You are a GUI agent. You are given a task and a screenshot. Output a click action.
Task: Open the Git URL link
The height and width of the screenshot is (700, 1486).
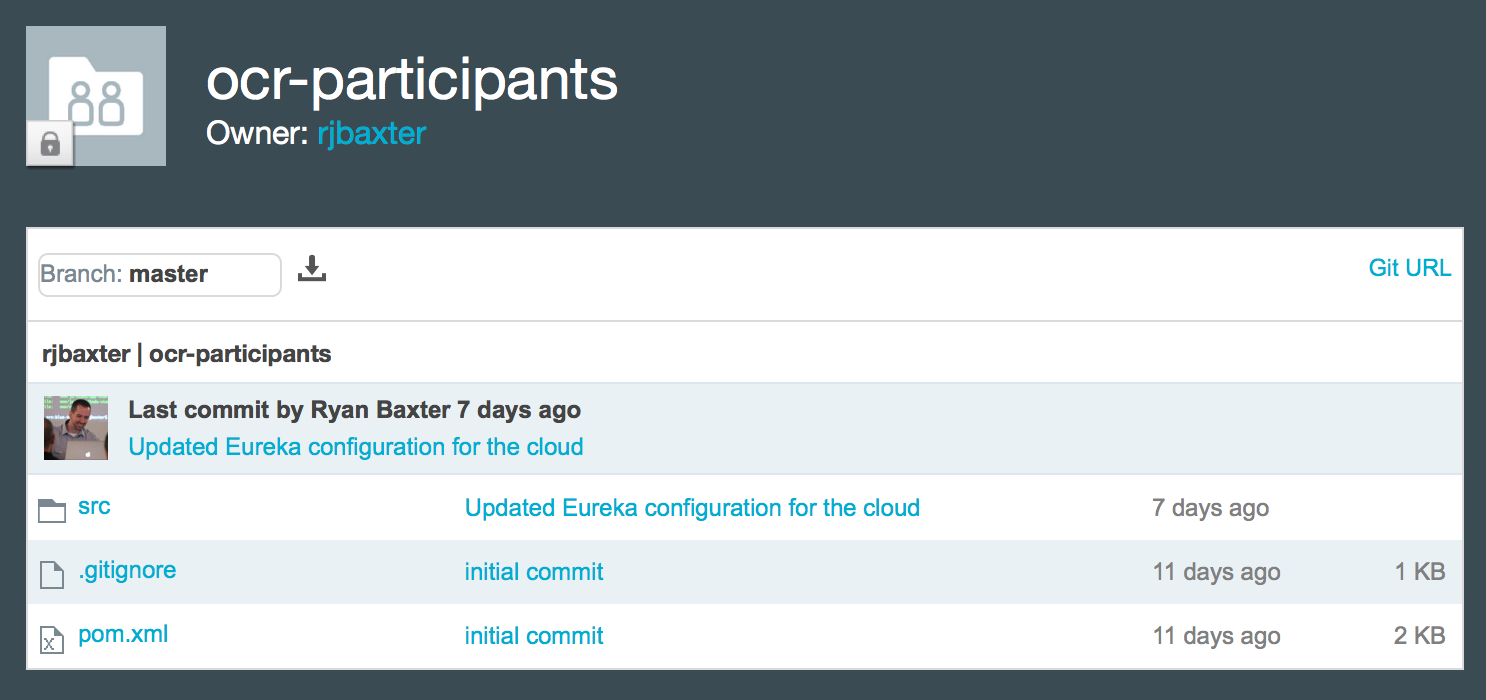[1409, 268]
